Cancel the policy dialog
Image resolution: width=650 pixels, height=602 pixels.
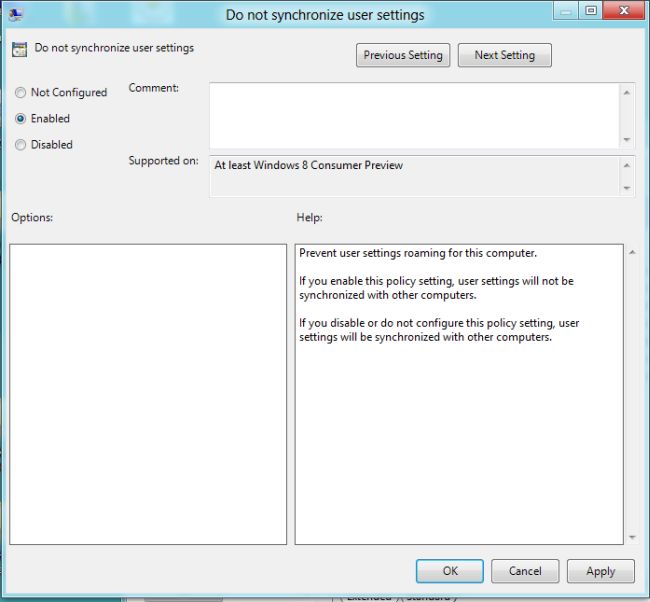pyautogui.click(x=525, y=571)
